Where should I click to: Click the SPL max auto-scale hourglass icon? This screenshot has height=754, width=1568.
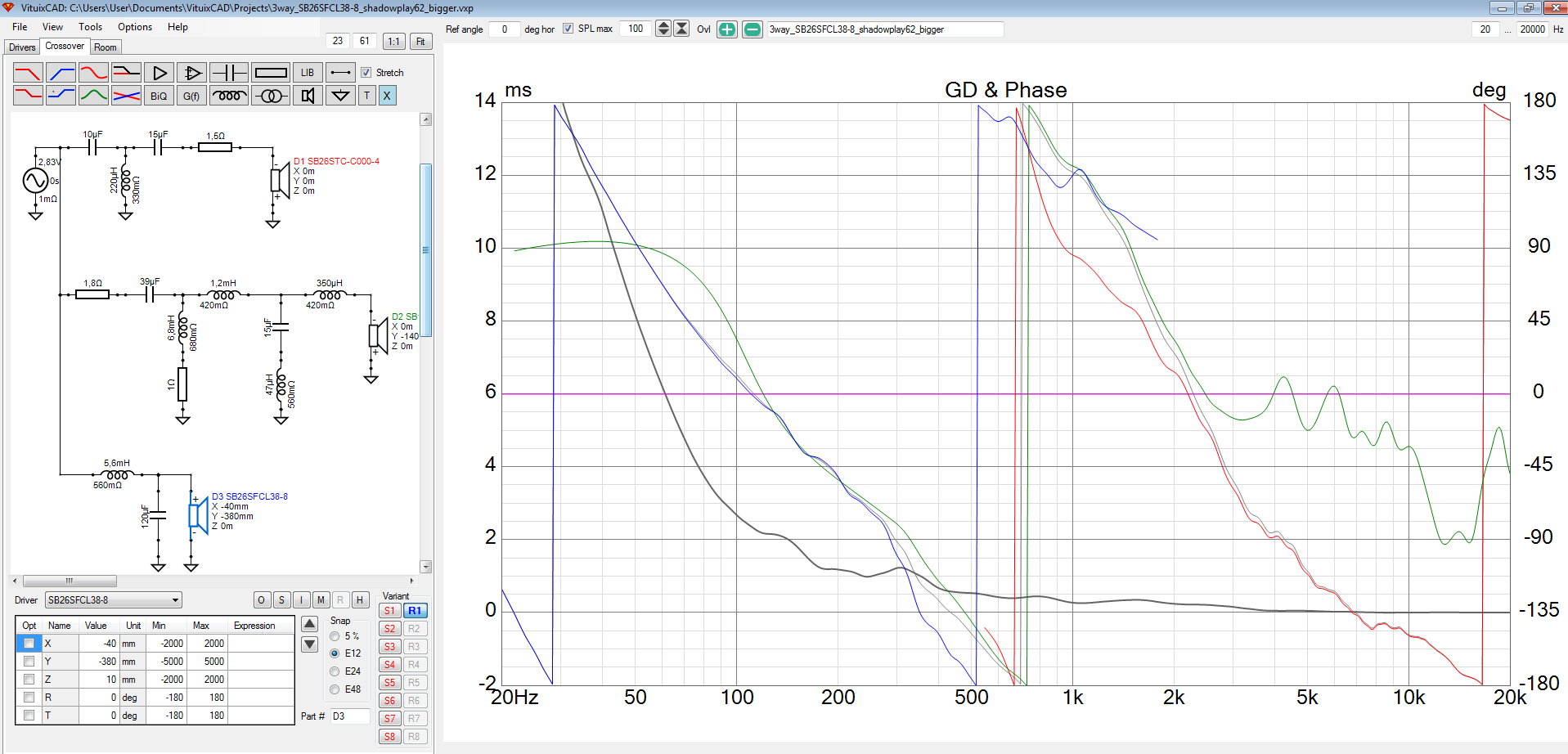[681, 29]
